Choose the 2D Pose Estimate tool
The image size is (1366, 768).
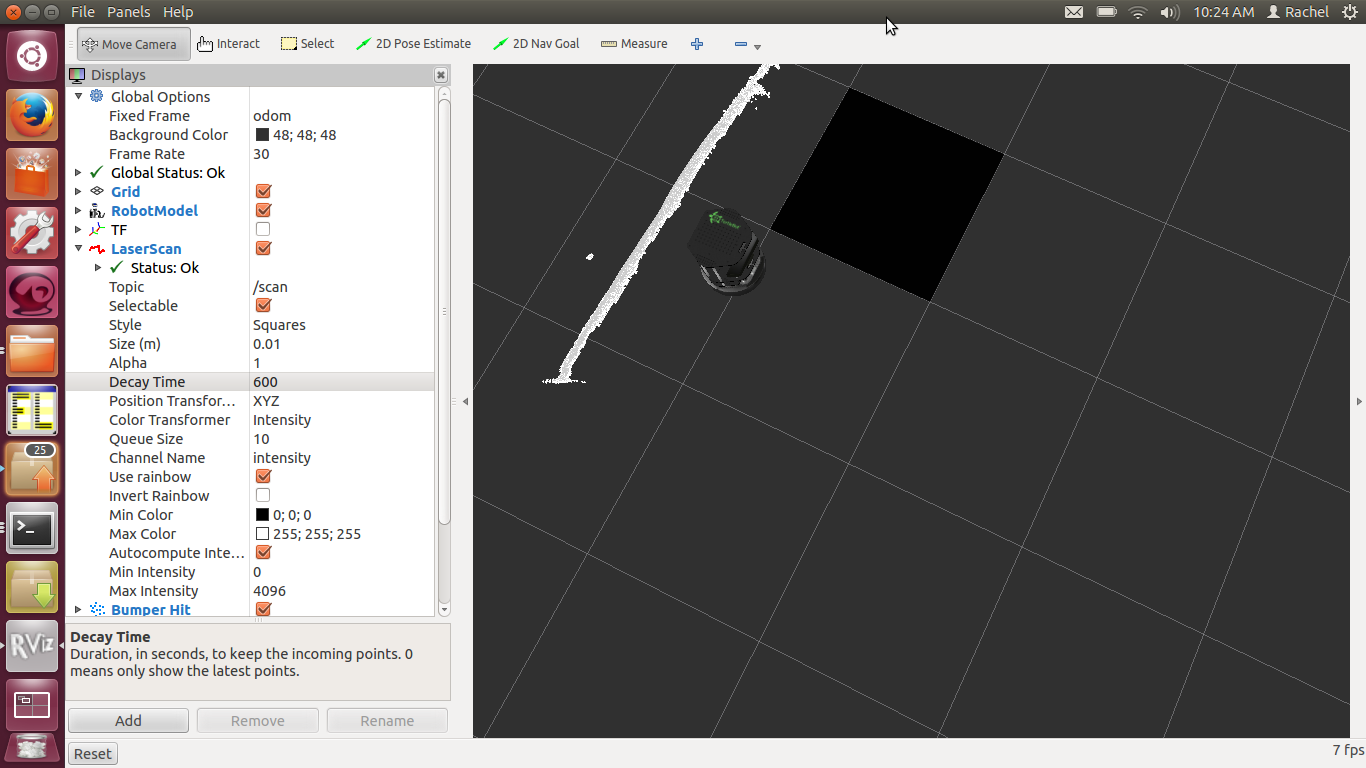click(x=413, y=44)
